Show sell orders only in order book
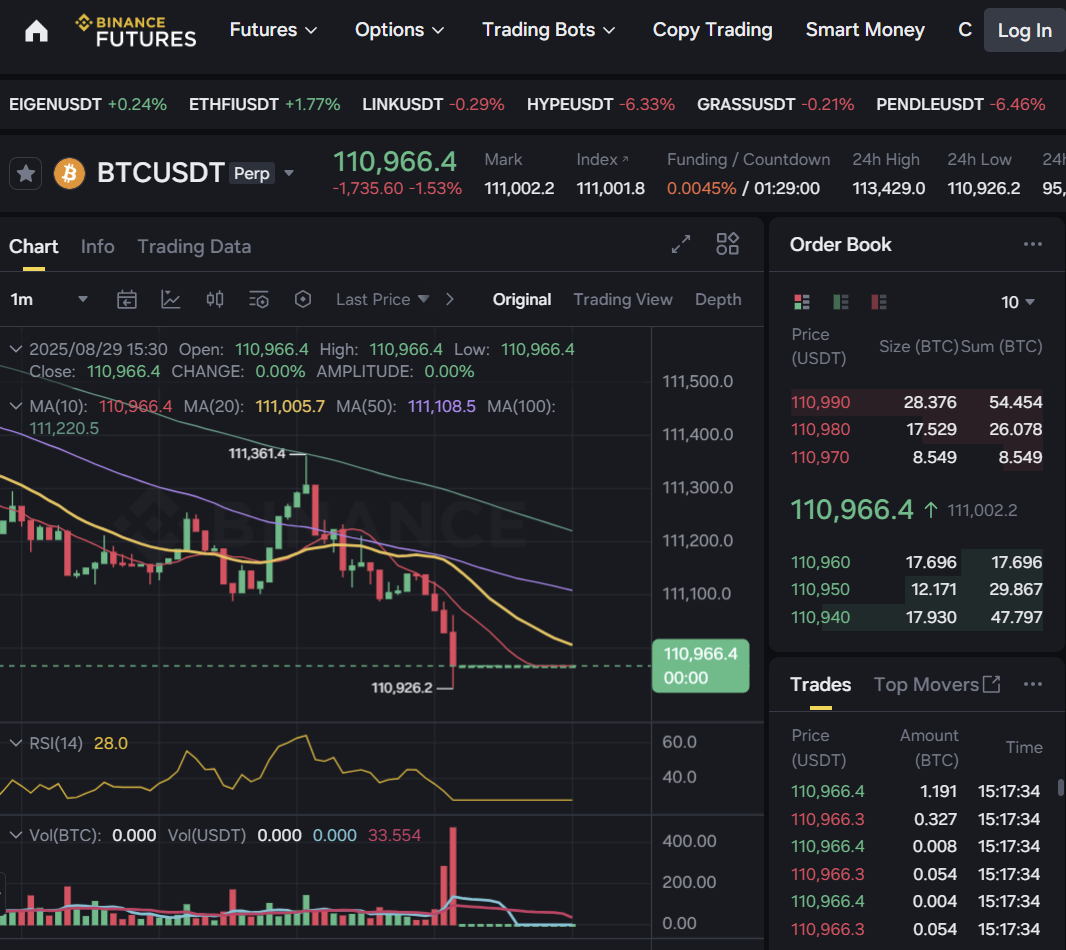The height and width of the screenshot is (950, 1066). (x=879, y=302)
